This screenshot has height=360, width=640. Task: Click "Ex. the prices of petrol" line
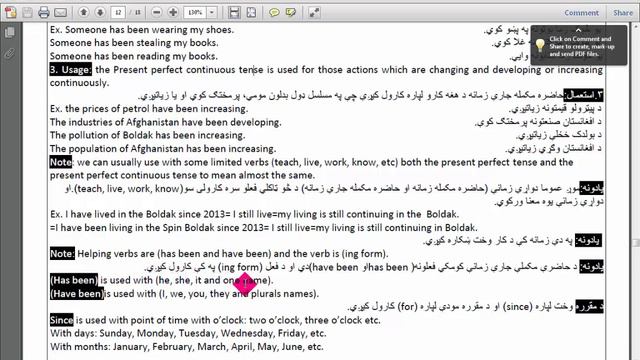click(x=149, y=109)
